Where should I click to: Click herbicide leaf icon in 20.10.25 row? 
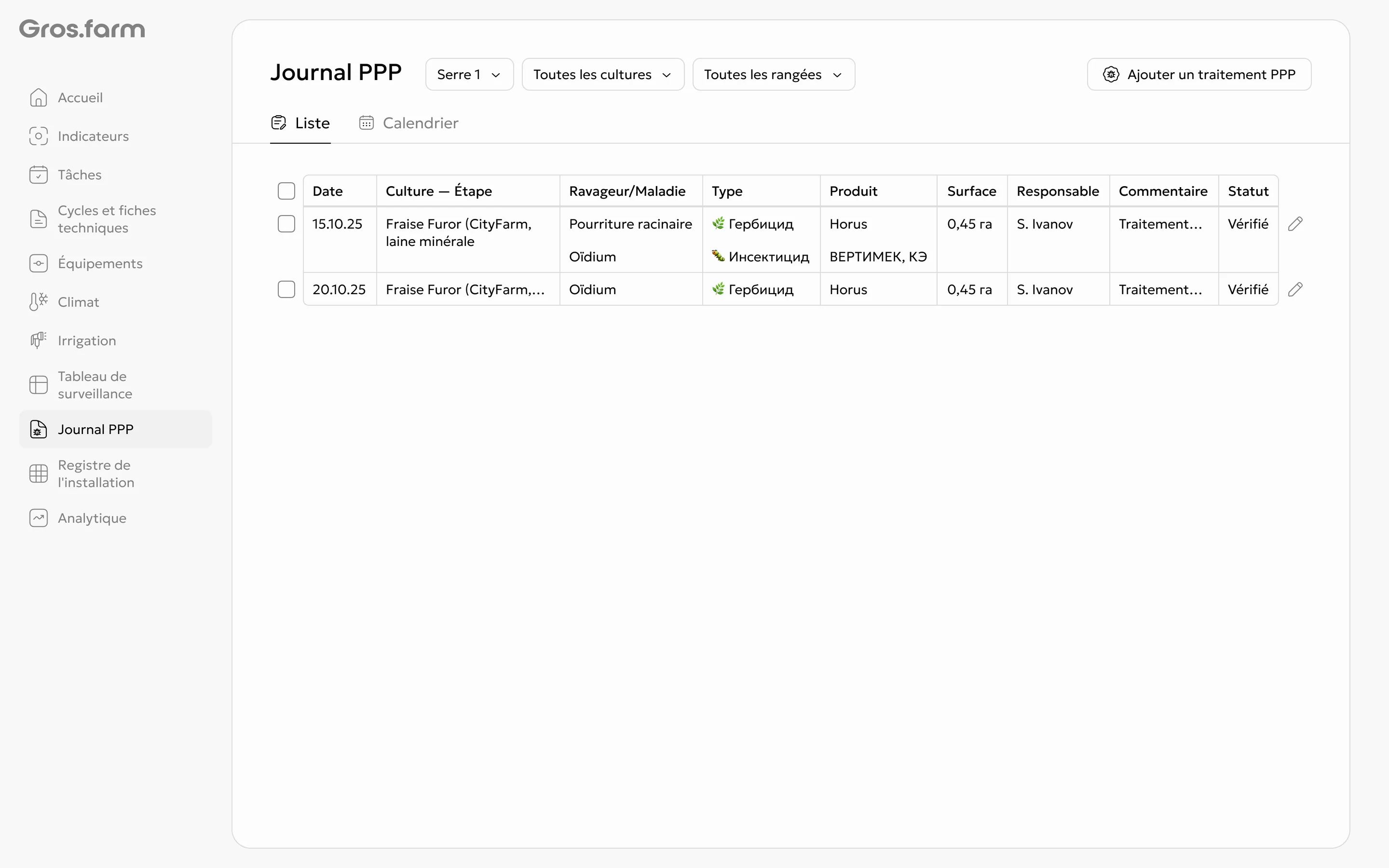(718, 289)
